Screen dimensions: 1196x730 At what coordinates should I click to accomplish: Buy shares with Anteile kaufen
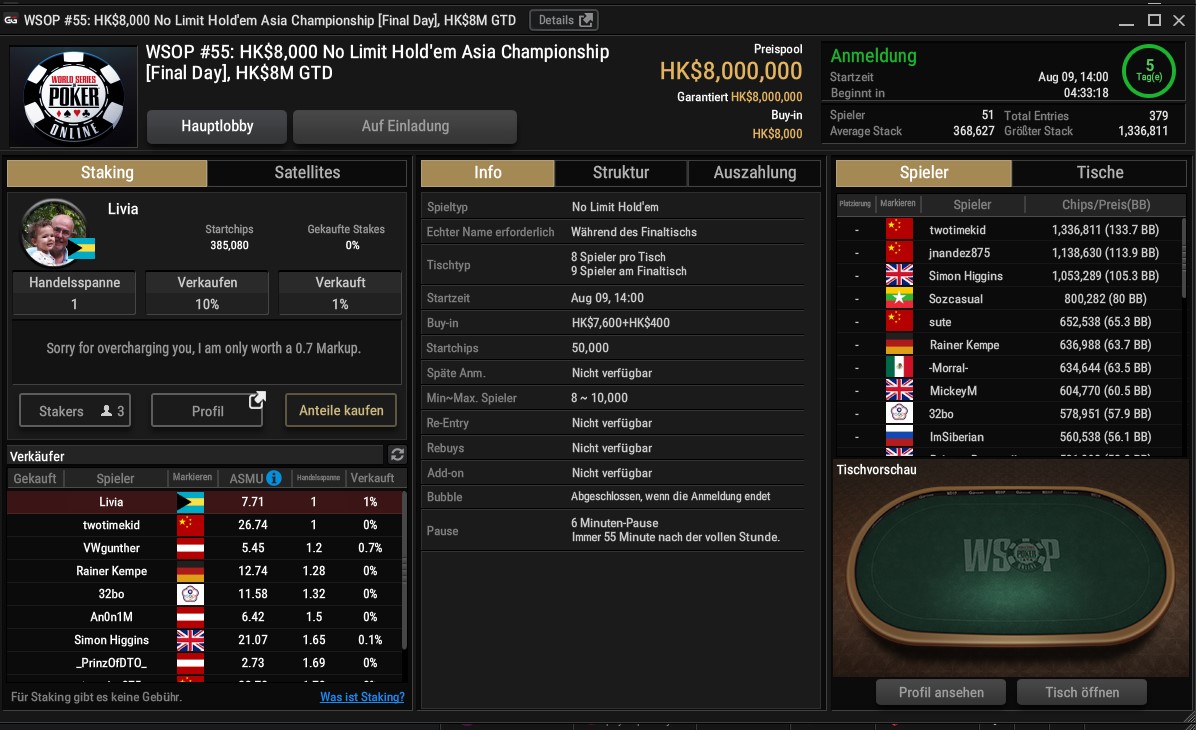coord(341,410)
